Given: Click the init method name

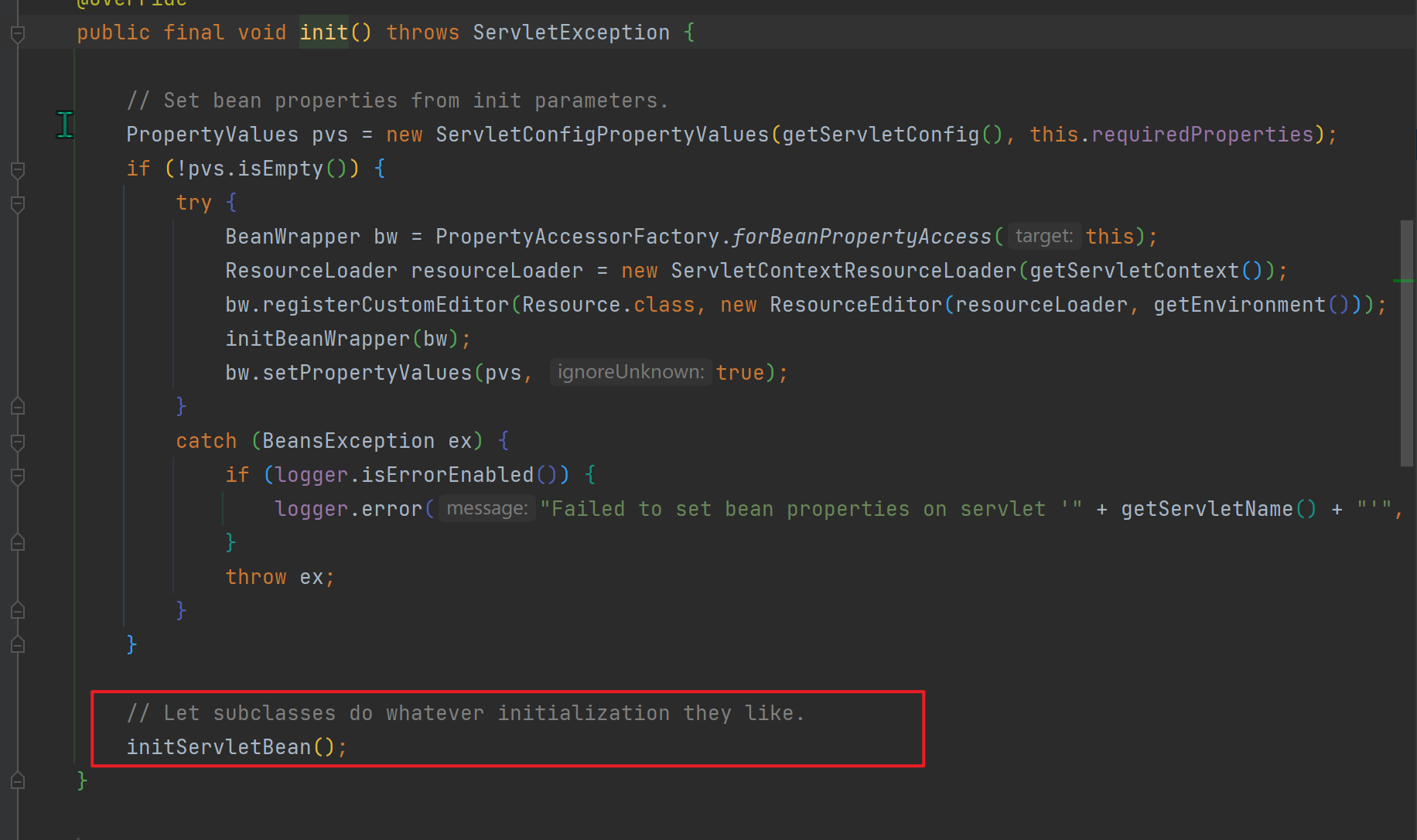Looking at the screenshot, I should pos(324,32).
